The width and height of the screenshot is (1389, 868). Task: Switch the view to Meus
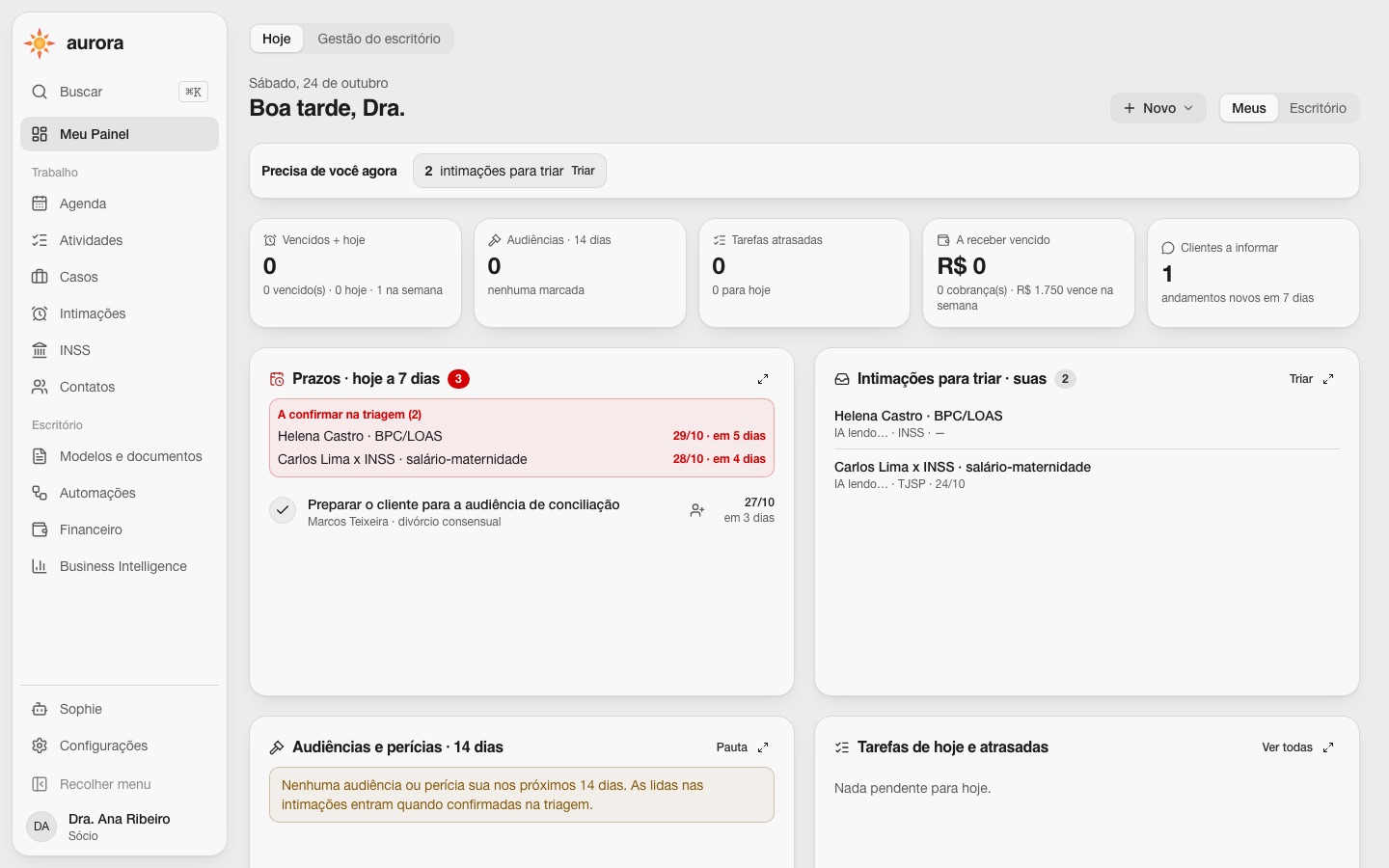click(x=1248, y=108)
